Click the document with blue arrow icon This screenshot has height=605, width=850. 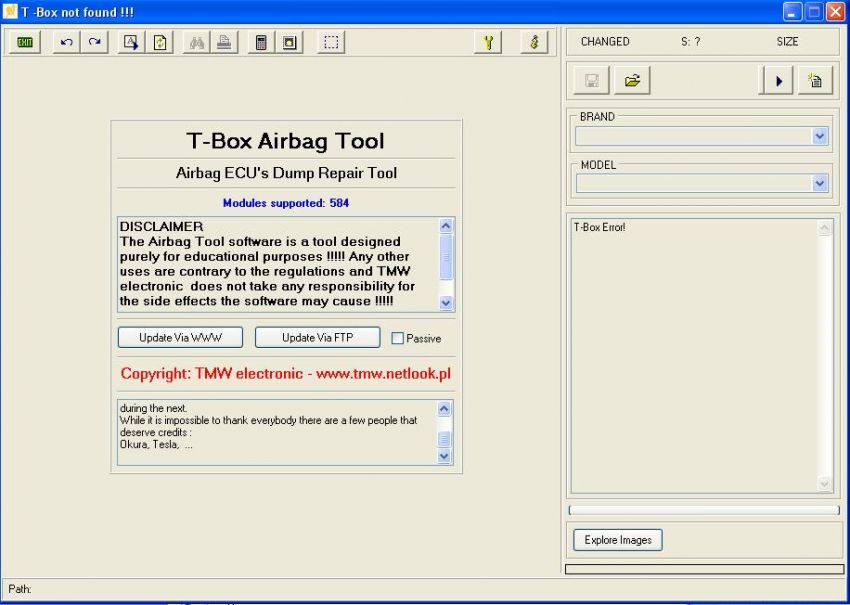click(131, 42)
